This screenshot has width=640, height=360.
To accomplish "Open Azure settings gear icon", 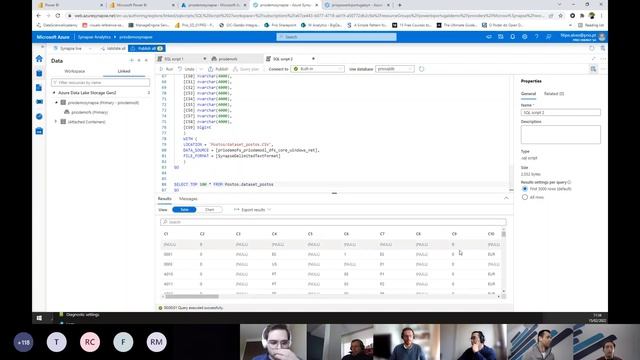I will [524, 37].
